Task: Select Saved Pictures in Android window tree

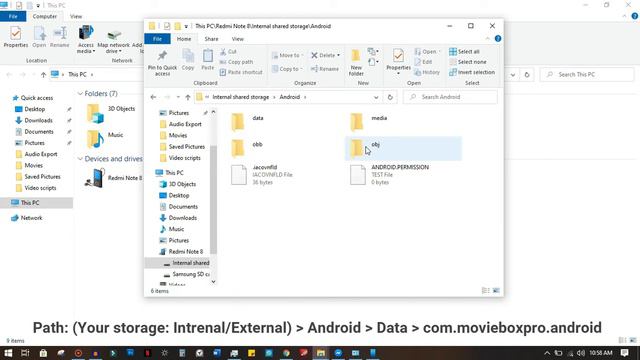Action: point(182,147)
